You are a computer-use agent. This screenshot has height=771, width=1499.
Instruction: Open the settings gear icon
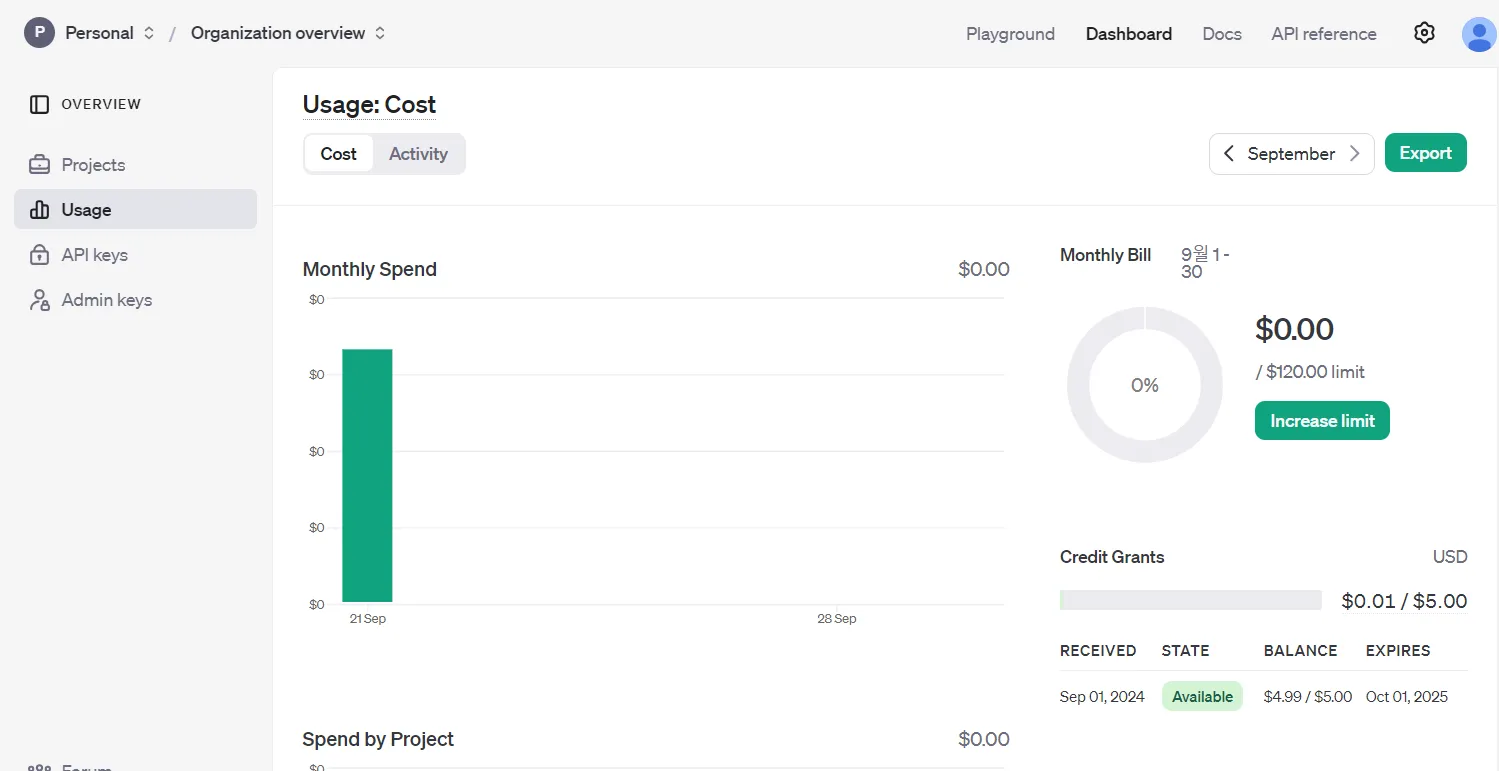tap(1424, 33)
